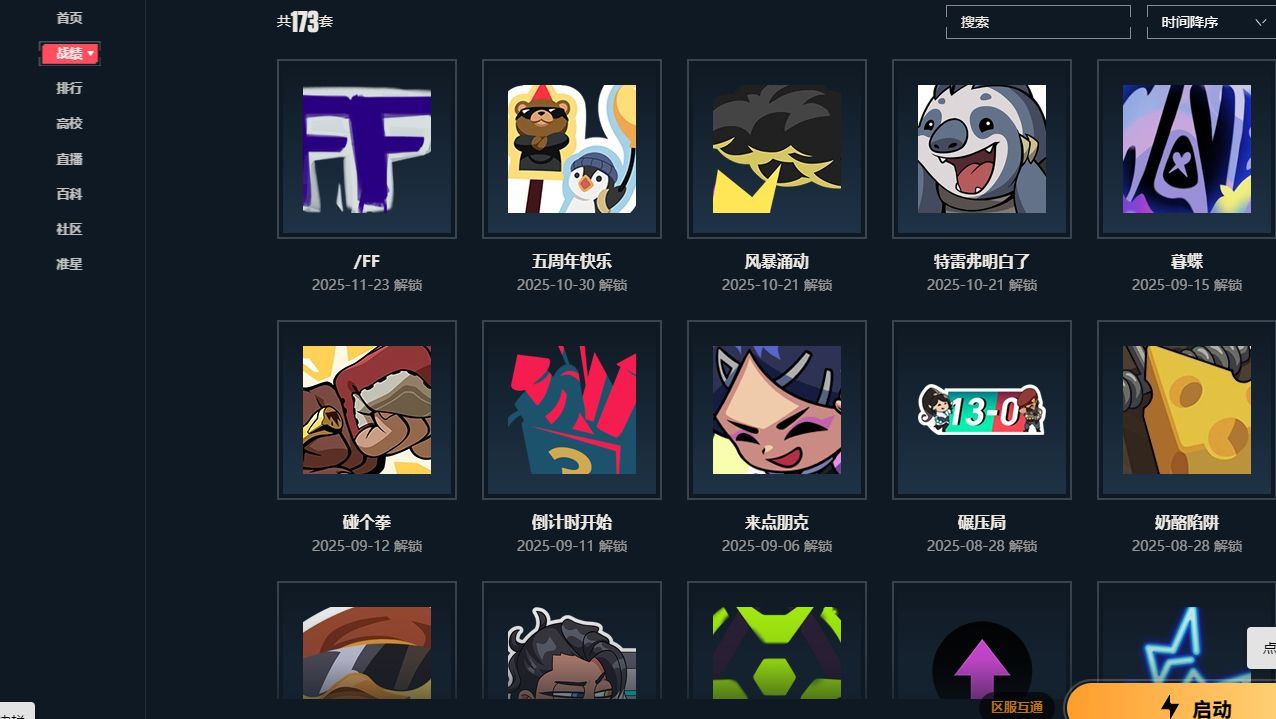The height and width of the screenshot is (719, 1276).
Task: Open 排行 from the sidebar menu
Action: click(x=69, y=88)
